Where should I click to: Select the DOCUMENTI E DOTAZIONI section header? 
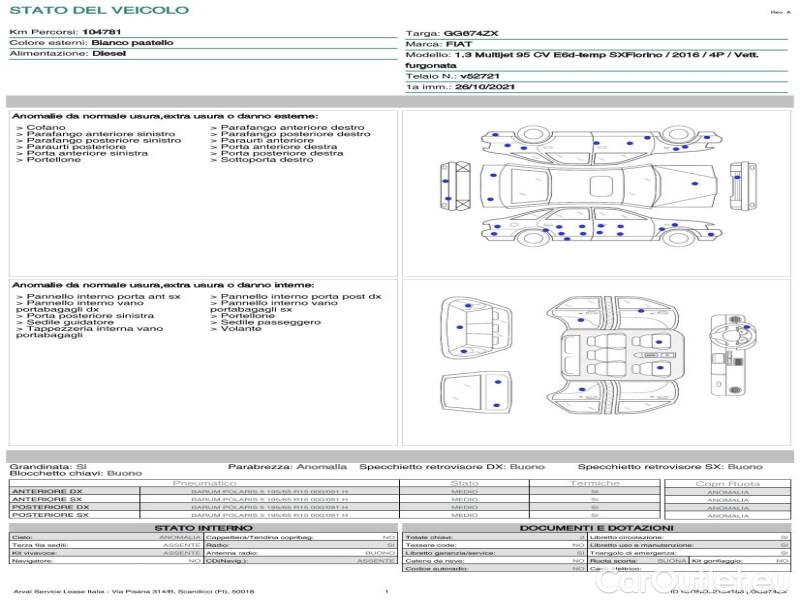point(595,527)
